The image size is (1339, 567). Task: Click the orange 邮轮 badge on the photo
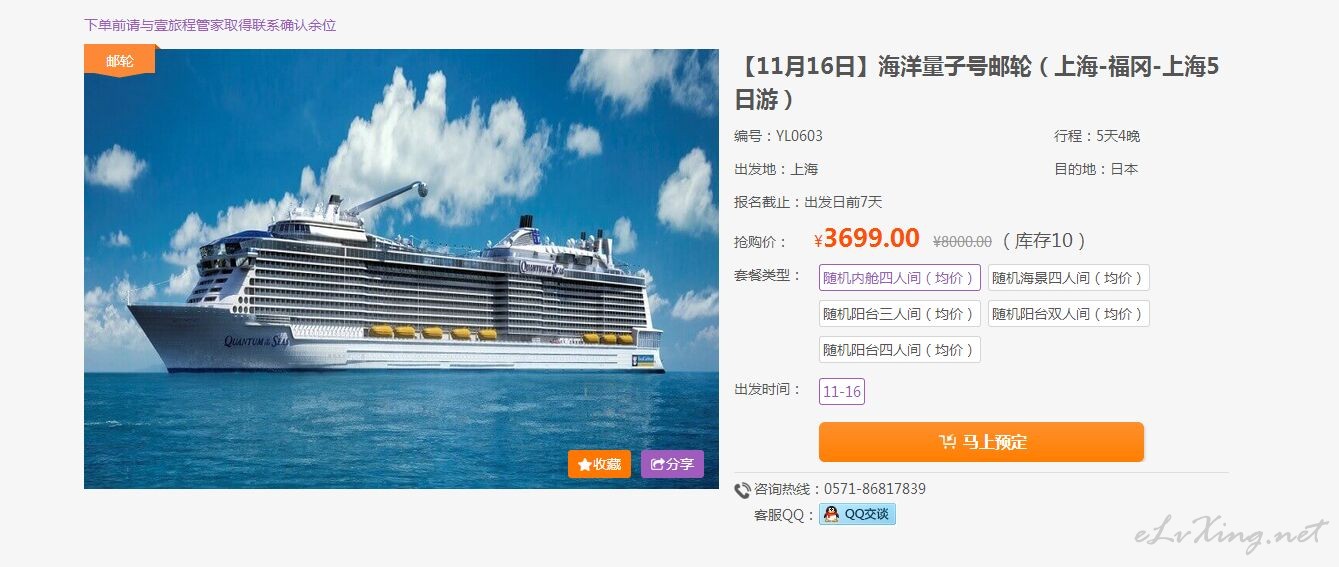(119, 61)
